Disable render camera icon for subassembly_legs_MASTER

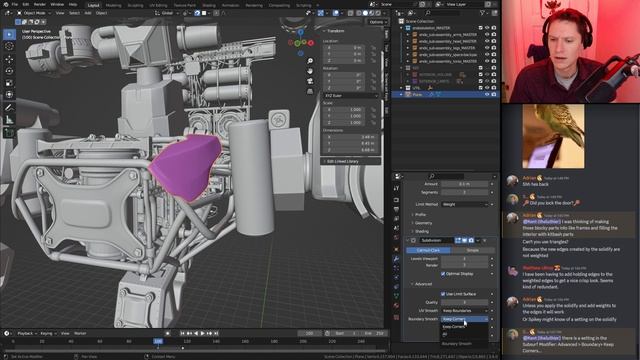pos(494,48)
